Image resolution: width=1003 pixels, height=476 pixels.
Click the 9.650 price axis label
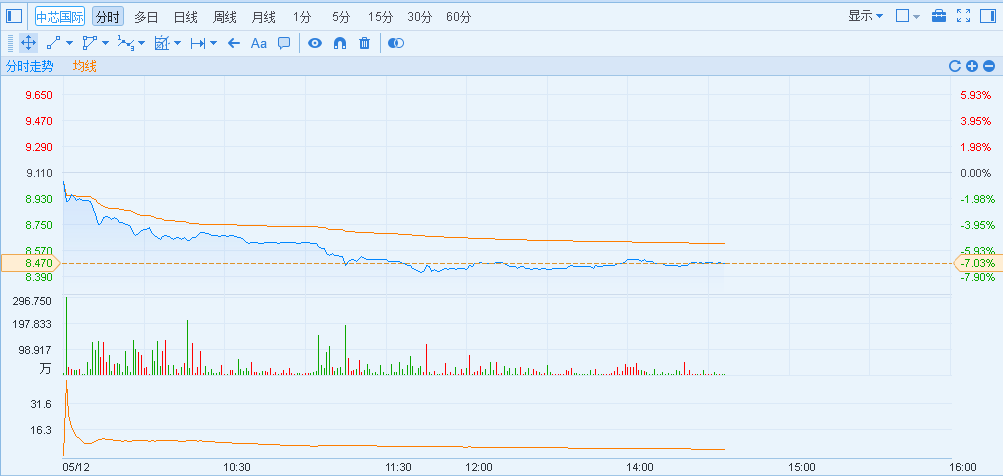(x=38, y=95)
